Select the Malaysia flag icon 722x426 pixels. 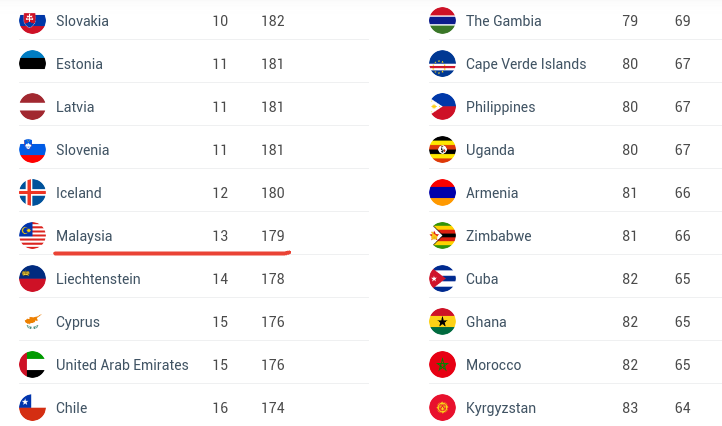[32, 235]
